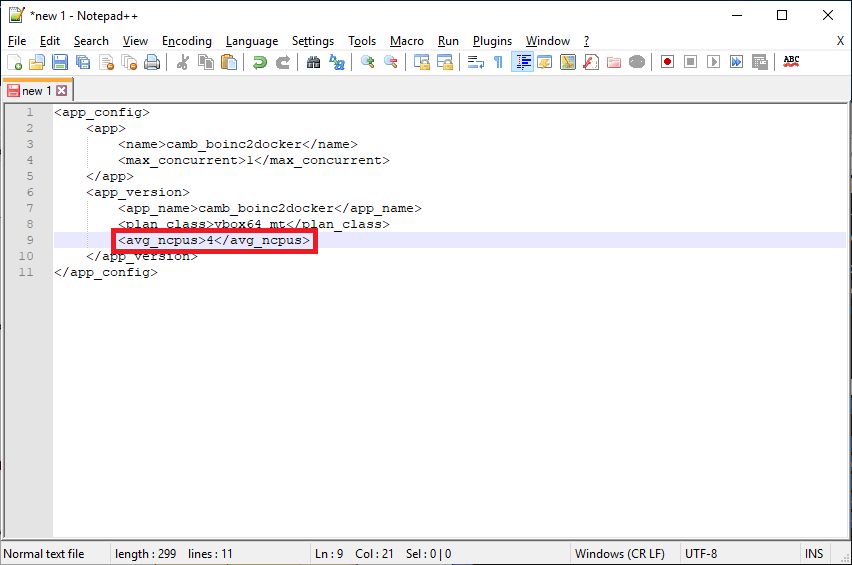The width and height of the screenshot is (852, 565).
Task: Play the recorded macro using the play icon
Action: click(x=713, y=62)
